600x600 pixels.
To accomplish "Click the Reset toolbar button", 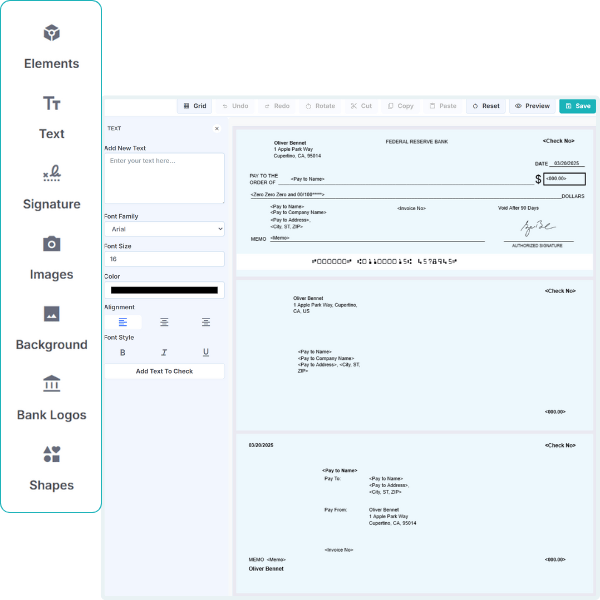I will [x=486, y=106].
